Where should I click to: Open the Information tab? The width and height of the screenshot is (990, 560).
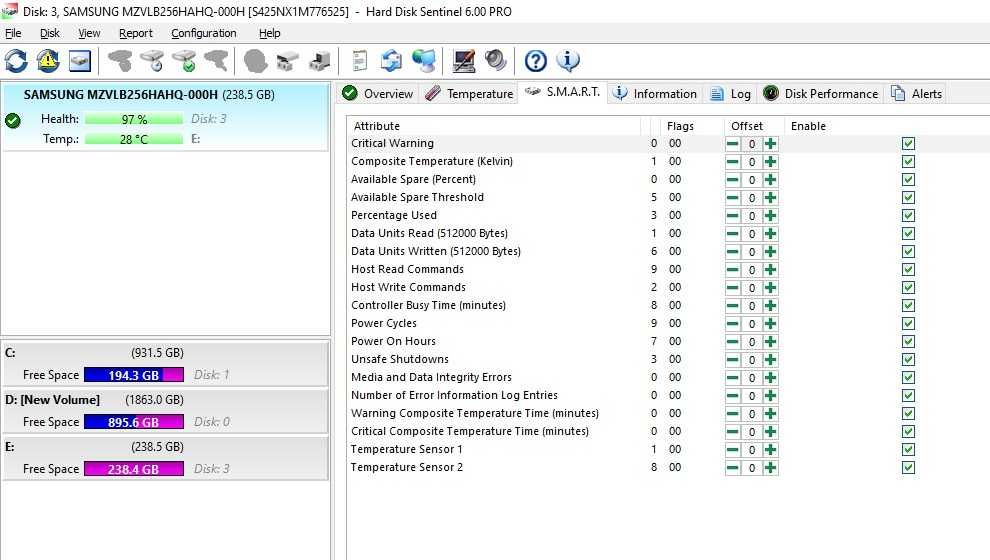pyautogui.click(x=655, y=93)
